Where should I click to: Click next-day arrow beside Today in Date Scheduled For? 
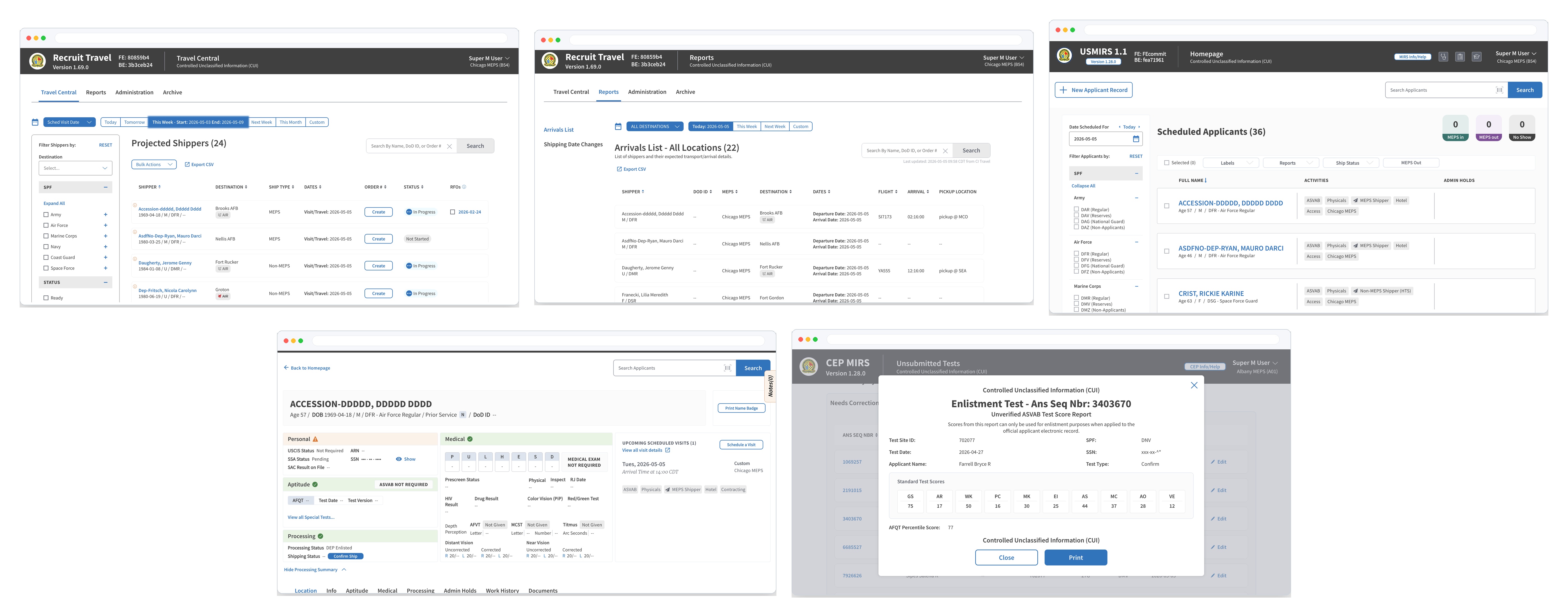point(1139,127)
